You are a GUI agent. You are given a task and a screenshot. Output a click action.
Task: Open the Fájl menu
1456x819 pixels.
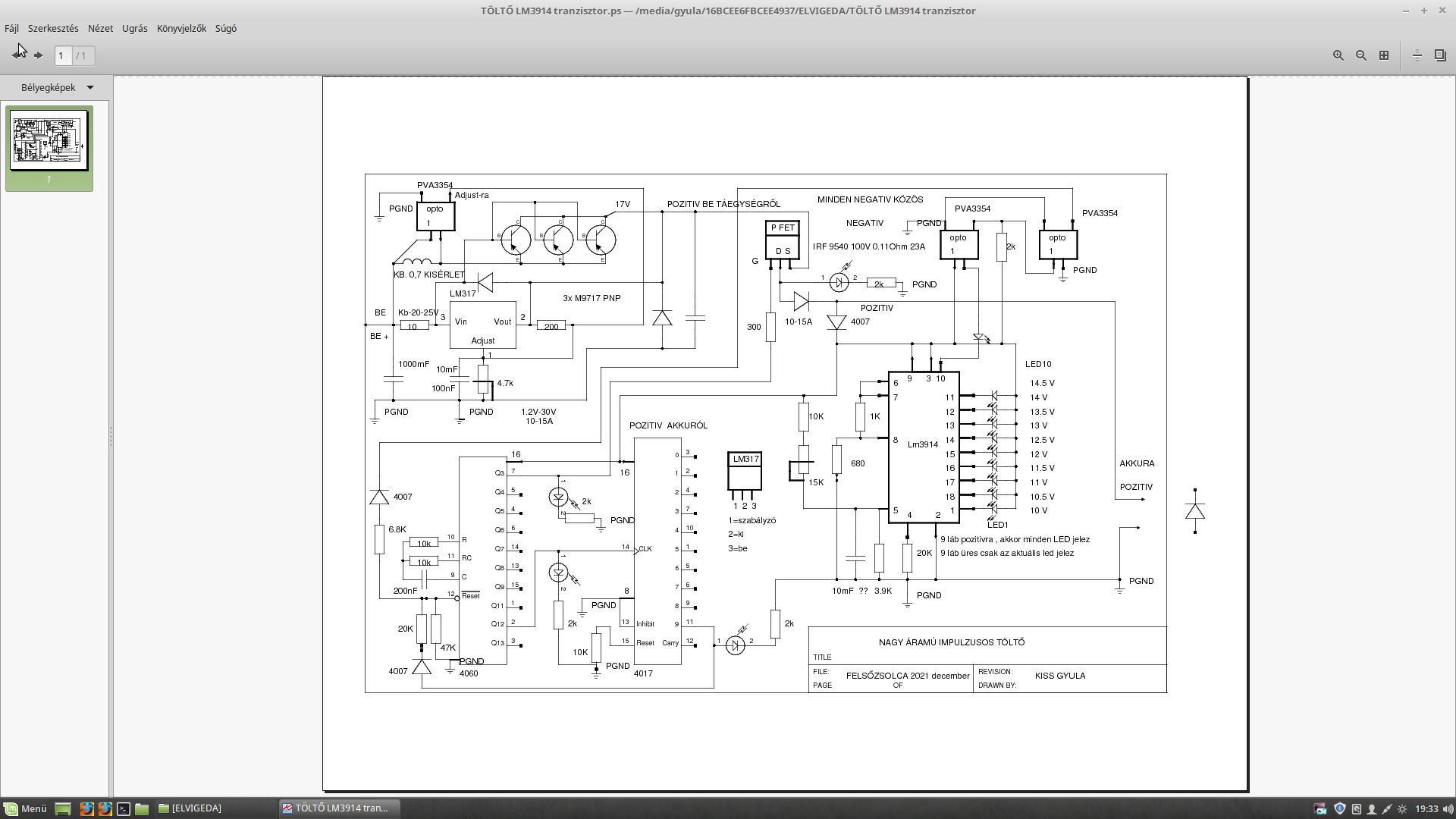point(11,28)
